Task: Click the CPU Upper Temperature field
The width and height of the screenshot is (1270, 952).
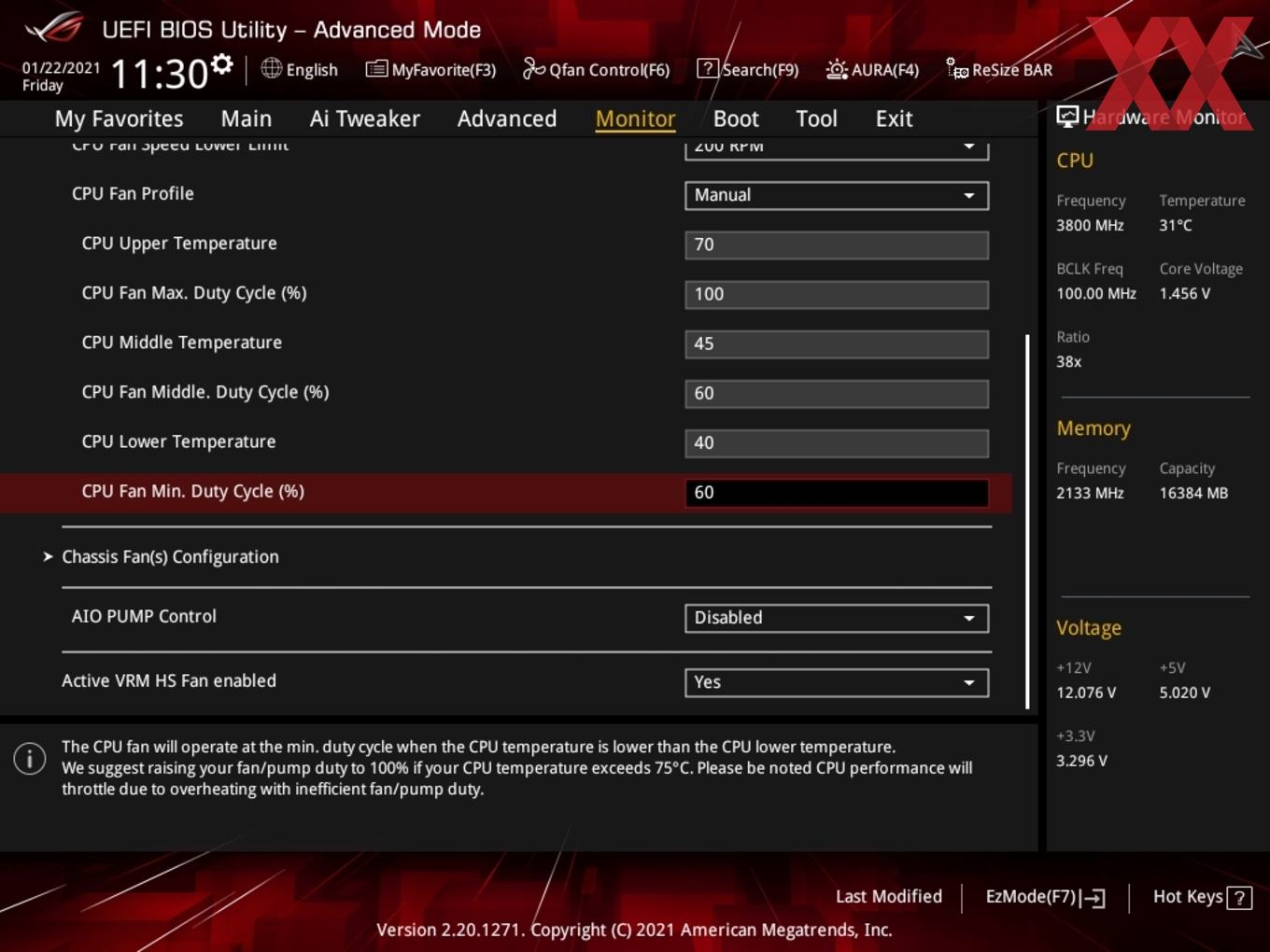Action: (x=837, y=245)
